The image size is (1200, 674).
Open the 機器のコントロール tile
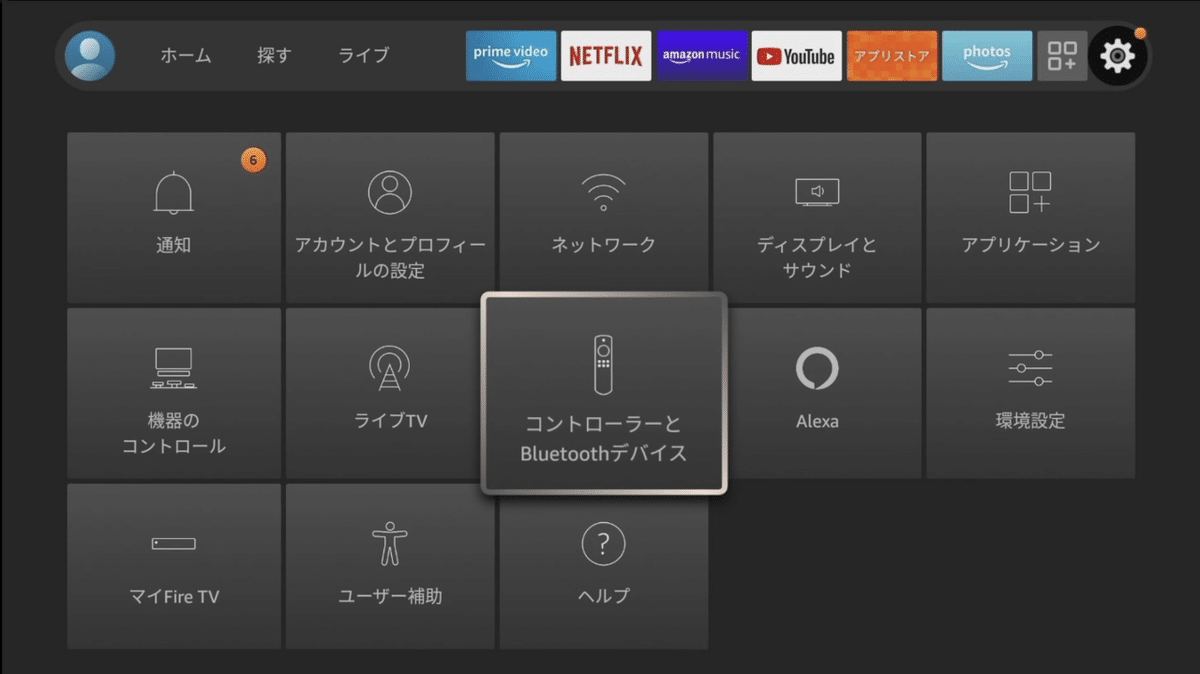click(x=174, y=393)
